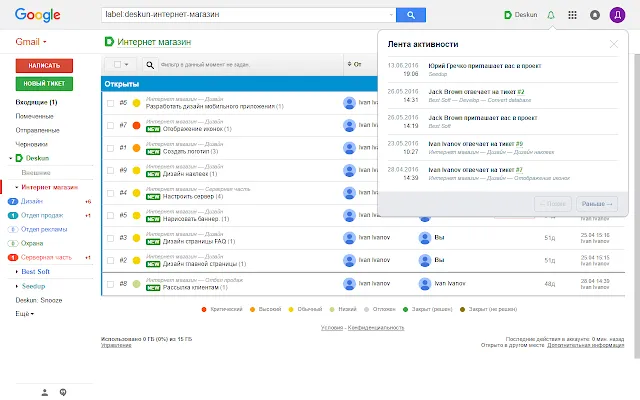Select the checkbox for ticket #3
Image resolution: width=640 pixels, height=400 pixels.
click(110, 238)
